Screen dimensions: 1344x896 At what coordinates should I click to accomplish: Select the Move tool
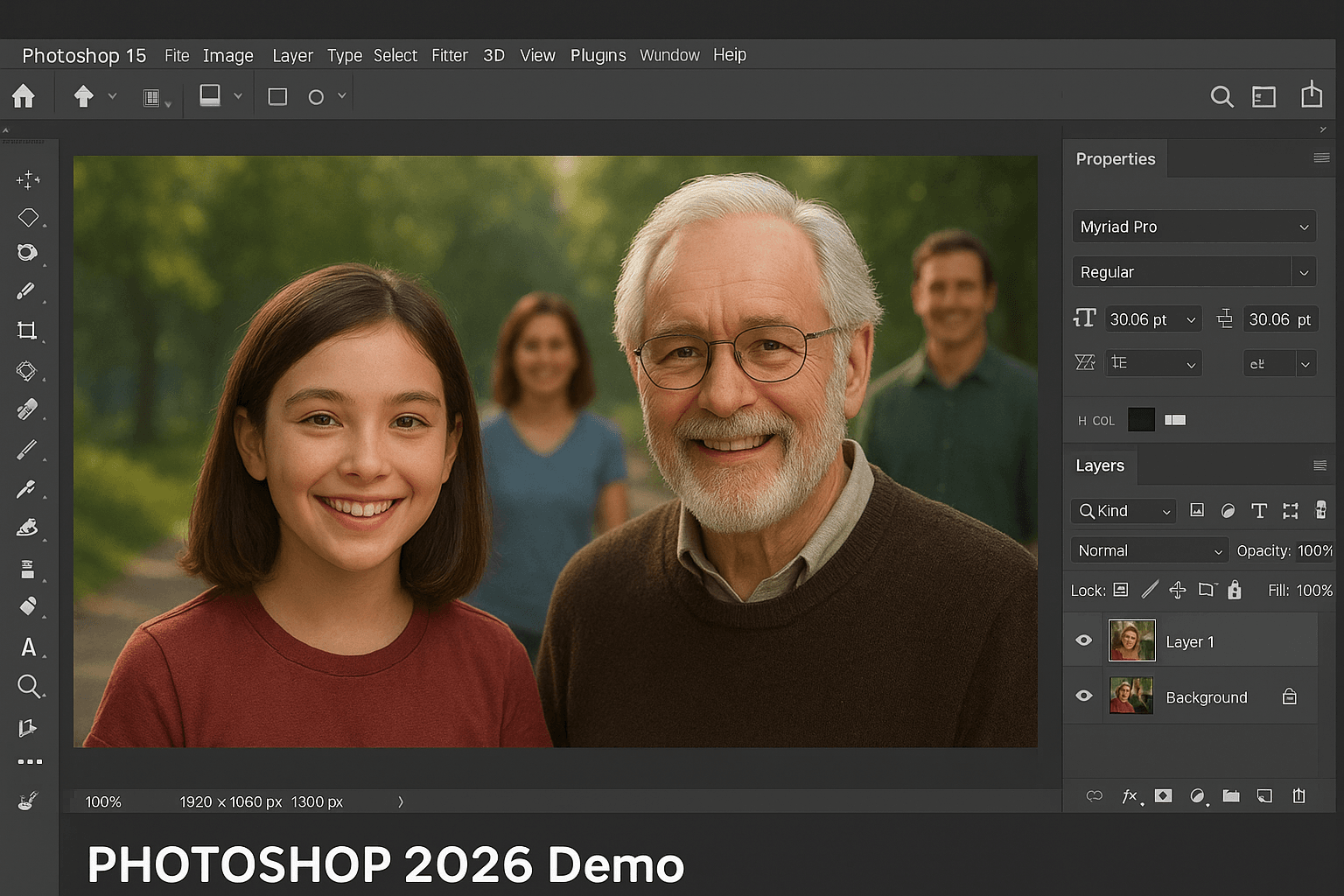pos(28,179)
